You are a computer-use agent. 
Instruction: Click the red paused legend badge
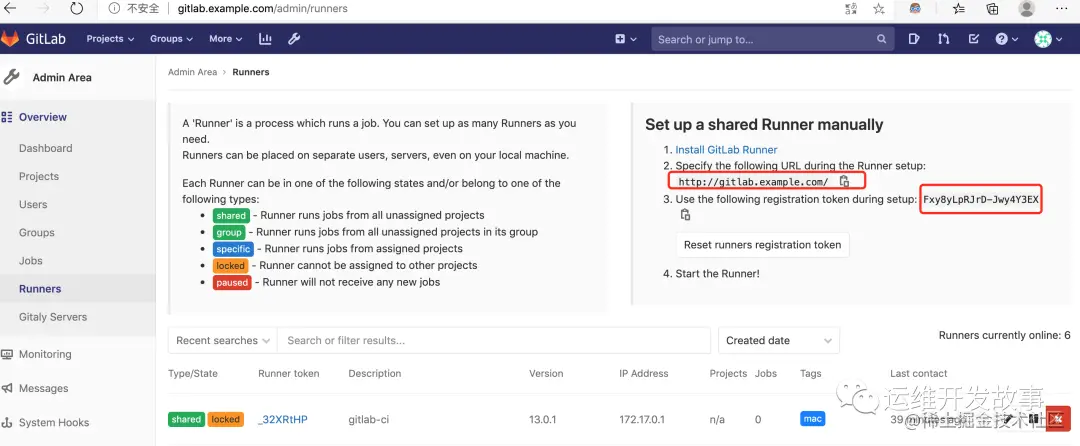(232, 282)
